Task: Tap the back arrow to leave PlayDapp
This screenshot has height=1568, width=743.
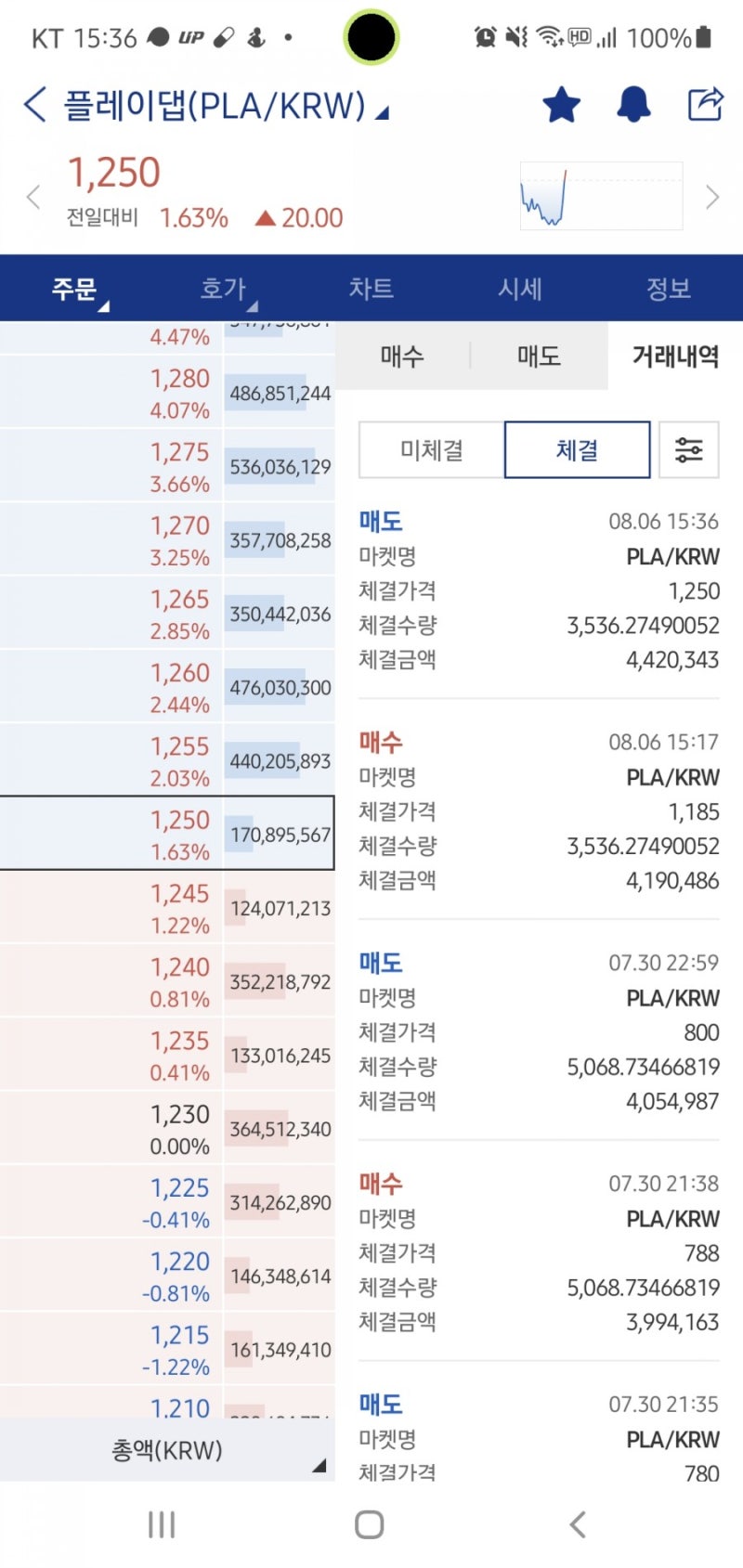Action: pos(33,105)
